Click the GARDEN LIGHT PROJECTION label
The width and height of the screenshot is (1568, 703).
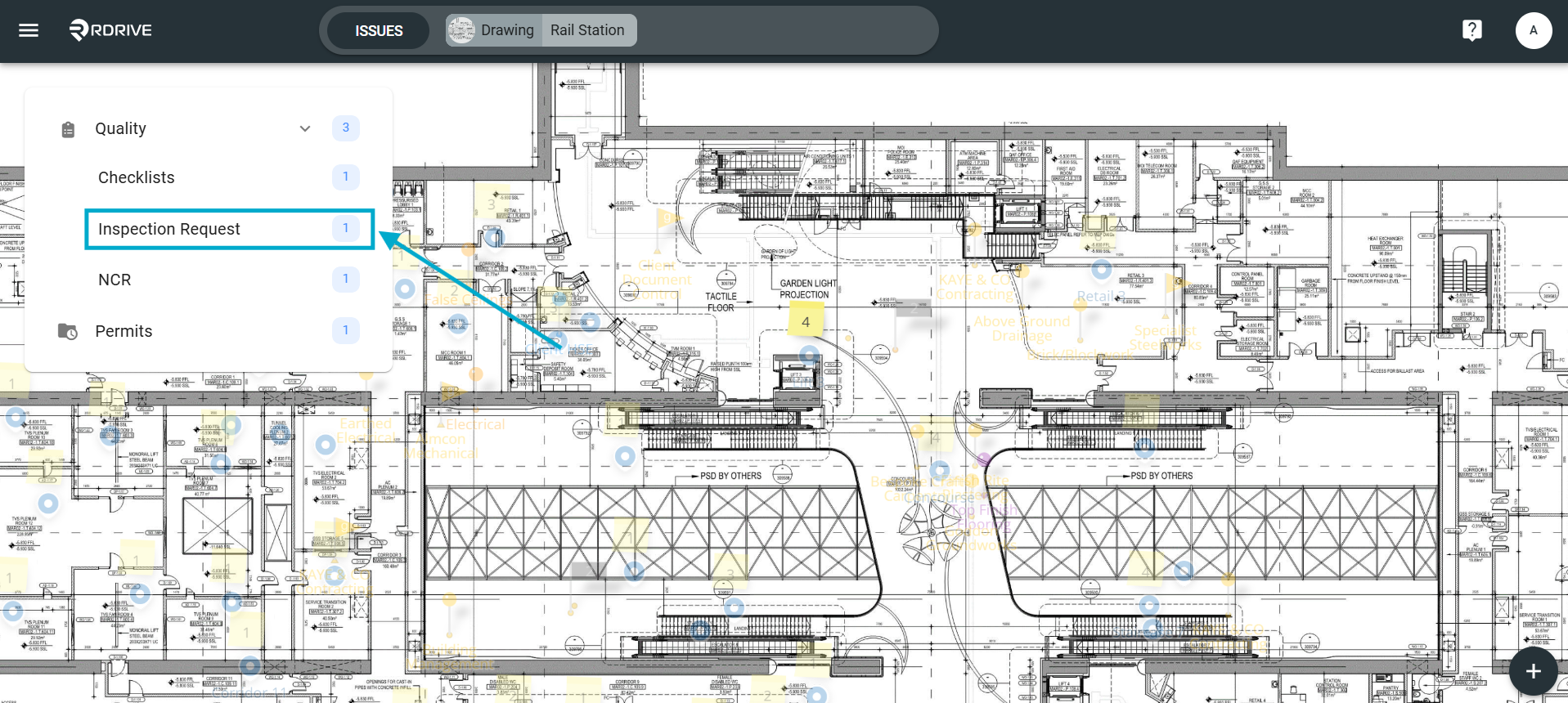[807, 289]
